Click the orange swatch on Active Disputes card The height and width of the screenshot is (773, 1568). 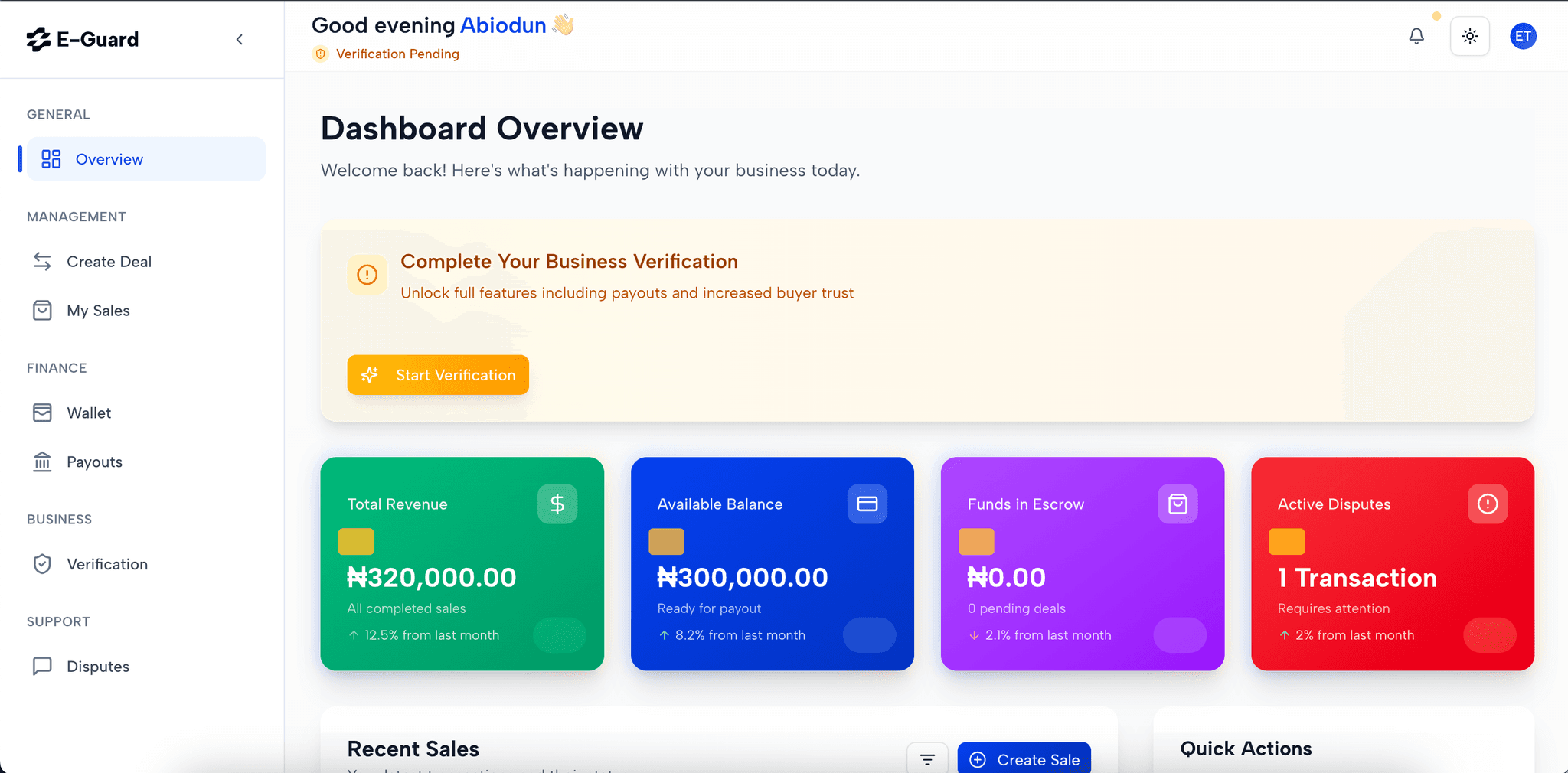(x=1286, y=542)
